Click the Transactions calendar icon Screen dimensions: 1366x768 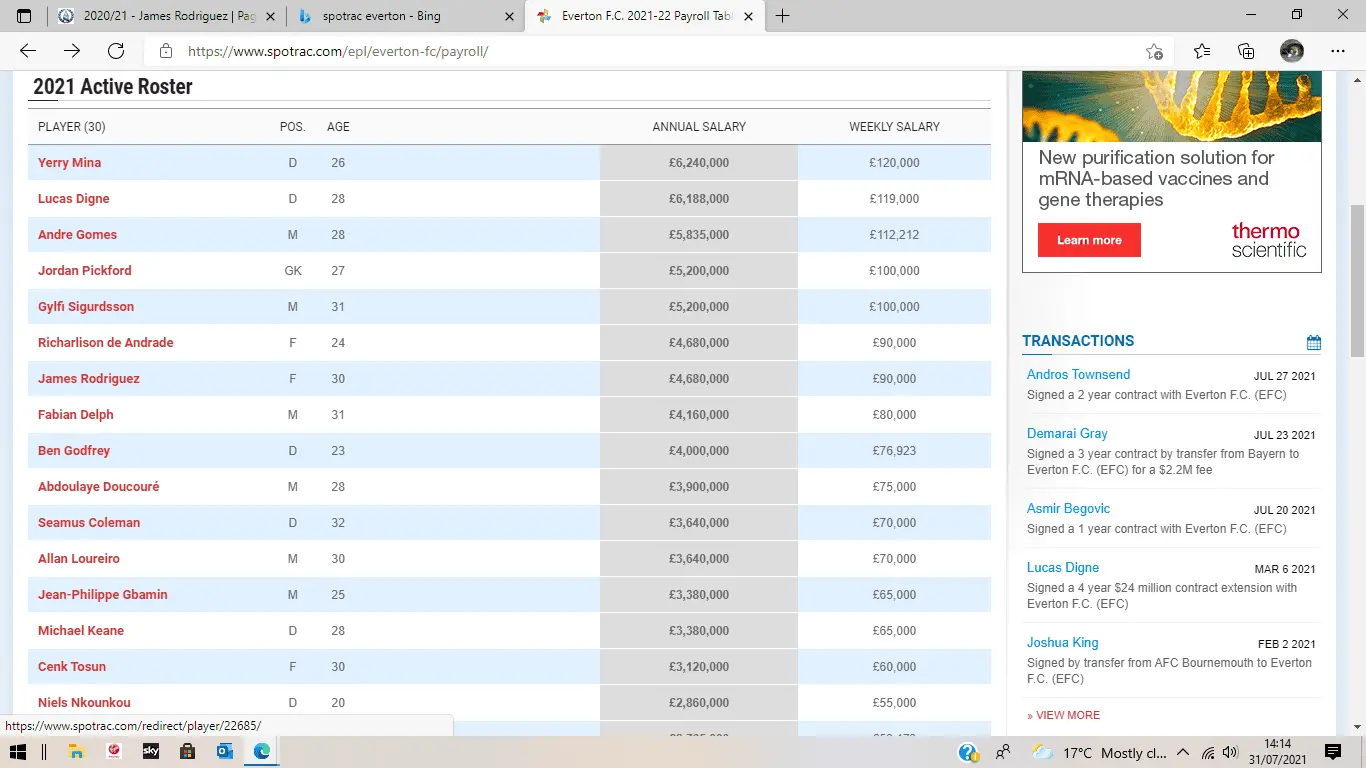[x=1313, y=342]
